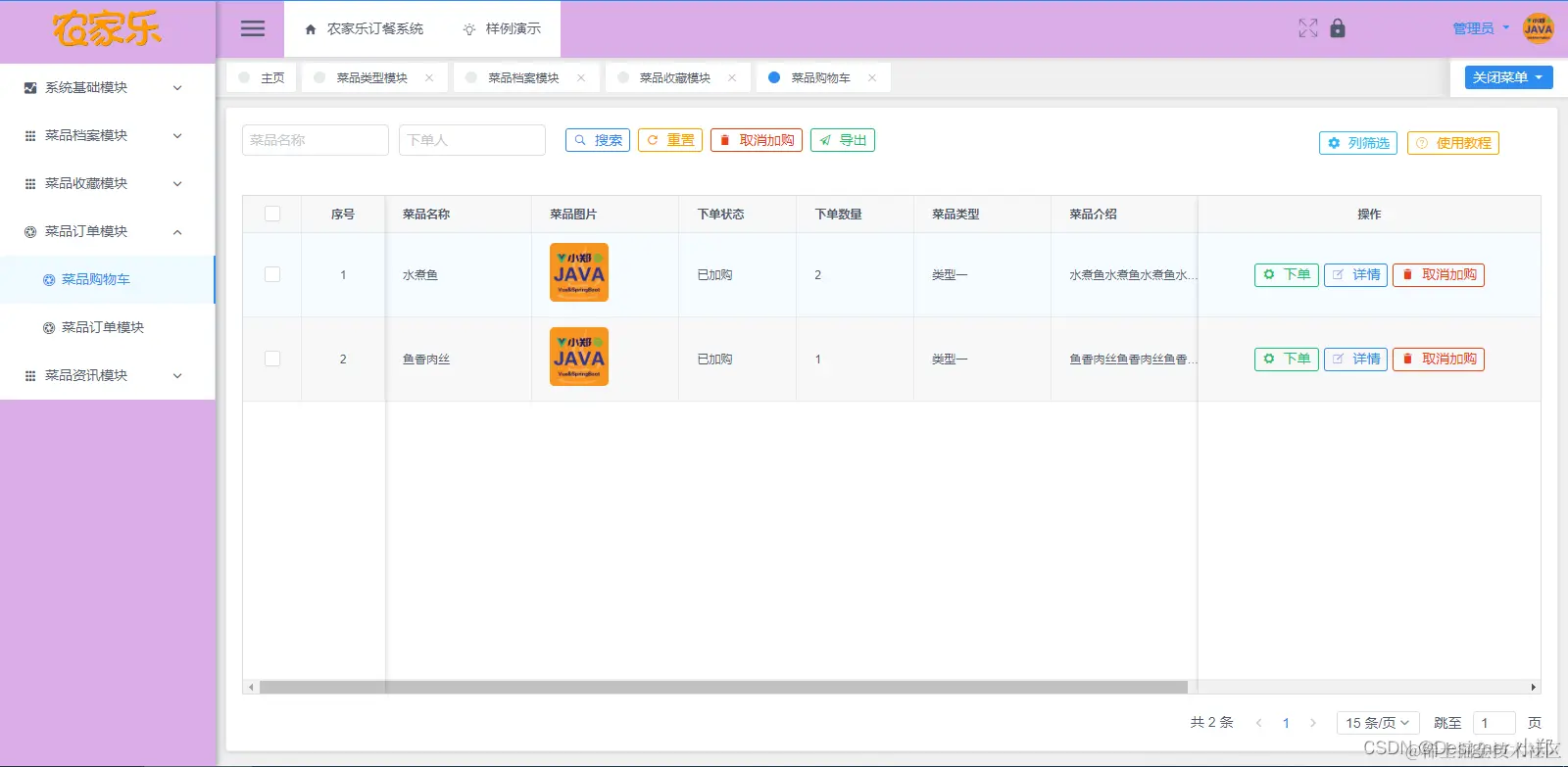Focus the 下单人 search field

[x=472, y=140]
